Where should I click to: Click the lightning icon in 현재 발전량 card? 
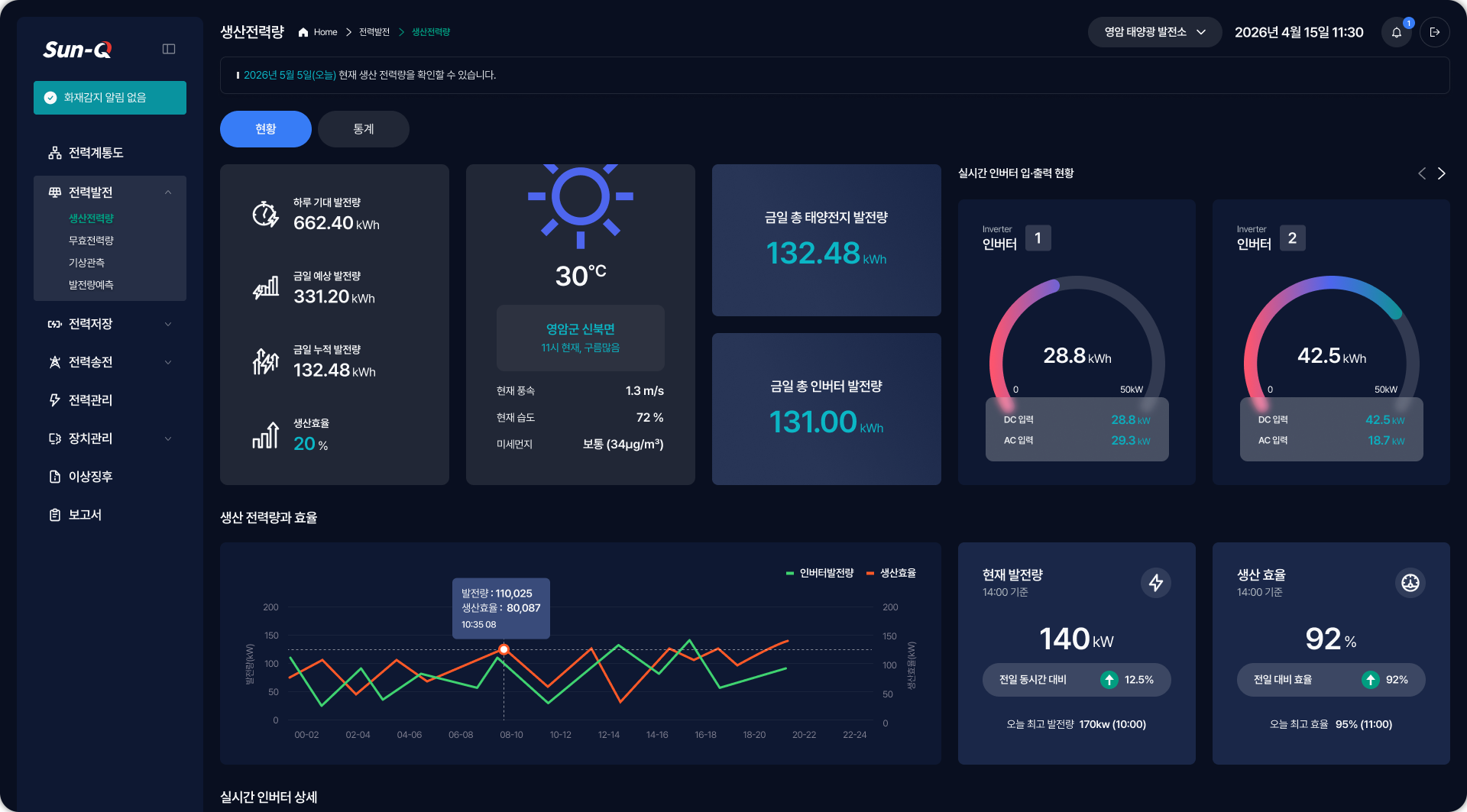click(1156, 583)
